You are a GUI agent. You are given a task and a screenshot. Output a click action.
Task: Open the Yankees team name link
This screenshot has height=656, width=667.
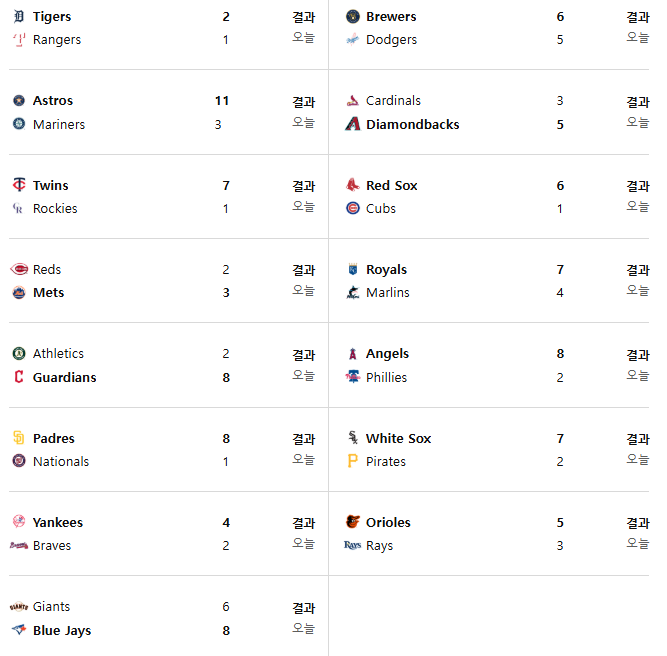(58, 522)
